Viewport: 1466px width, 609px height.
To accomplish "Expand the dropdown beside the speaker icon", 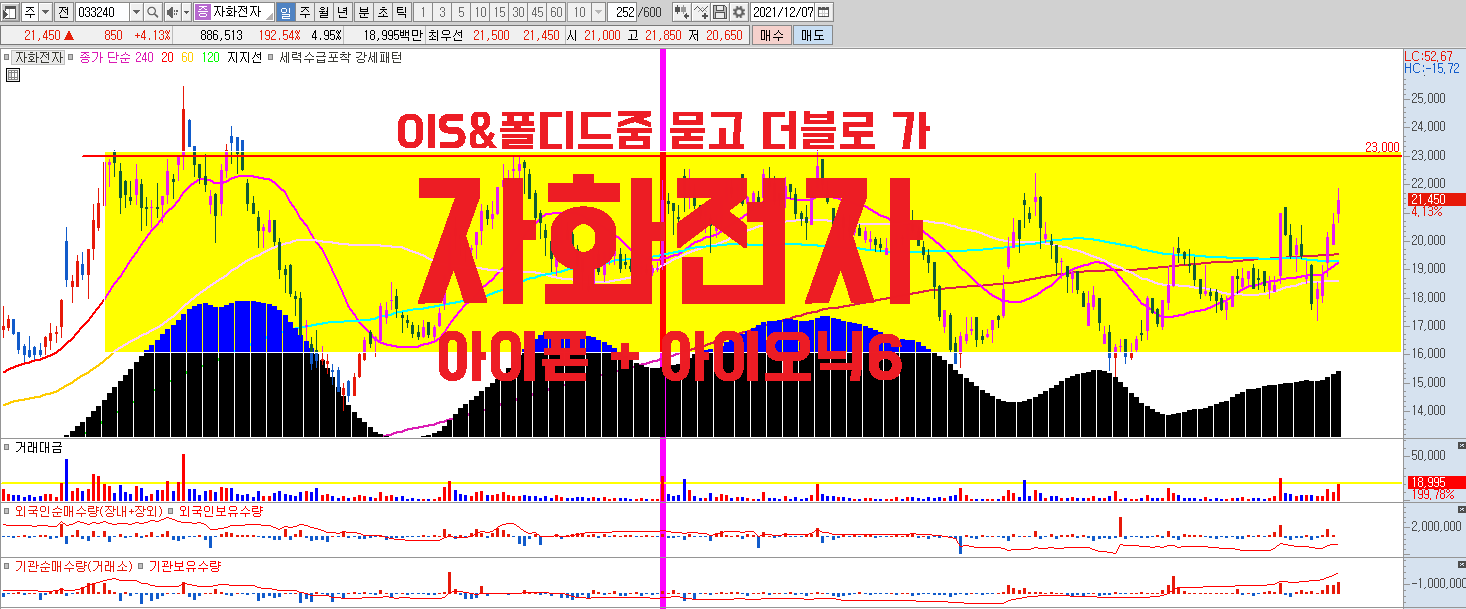I will point(186,12).
